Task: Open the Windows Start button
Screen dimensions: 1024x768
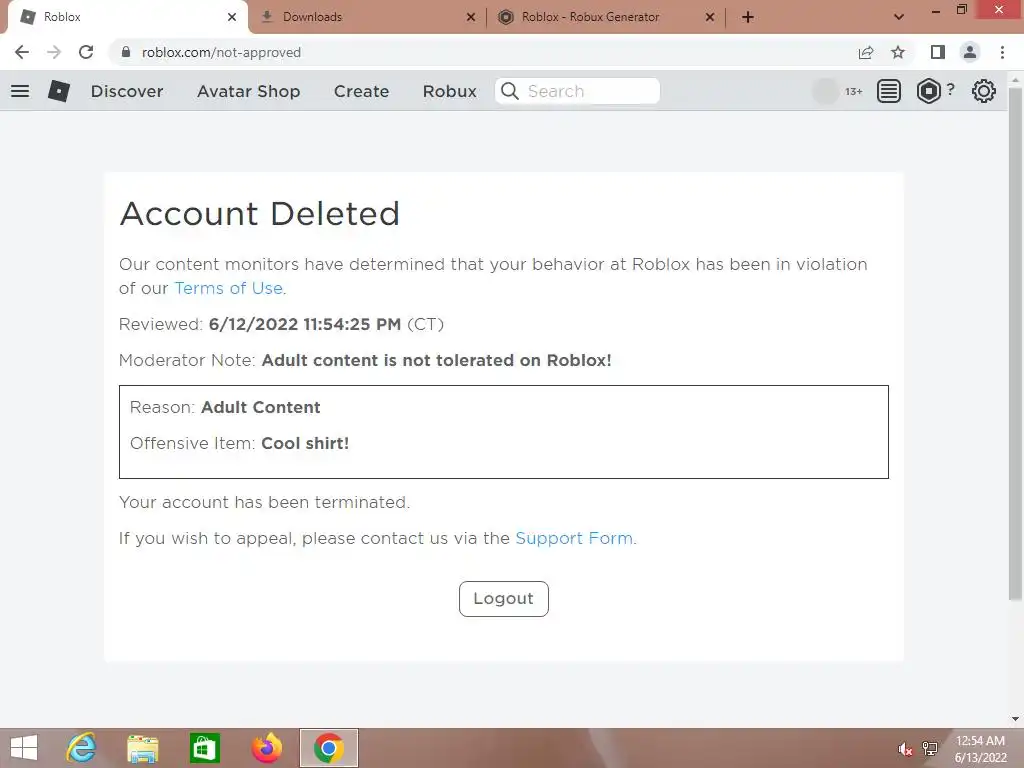Action: point(24,748)
